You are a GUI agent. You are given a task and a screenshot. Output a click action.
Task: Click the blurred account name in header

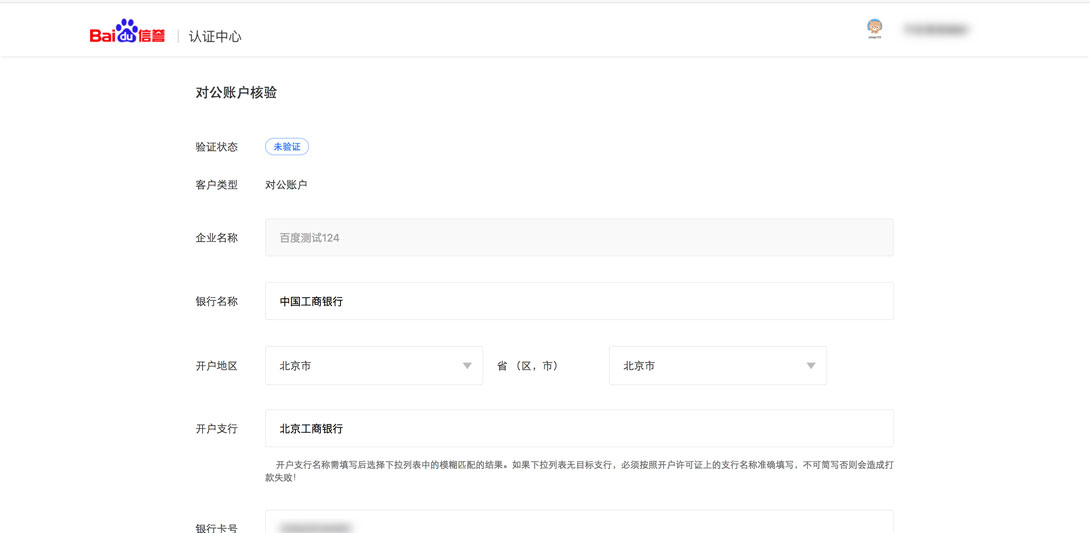point(936,30)
